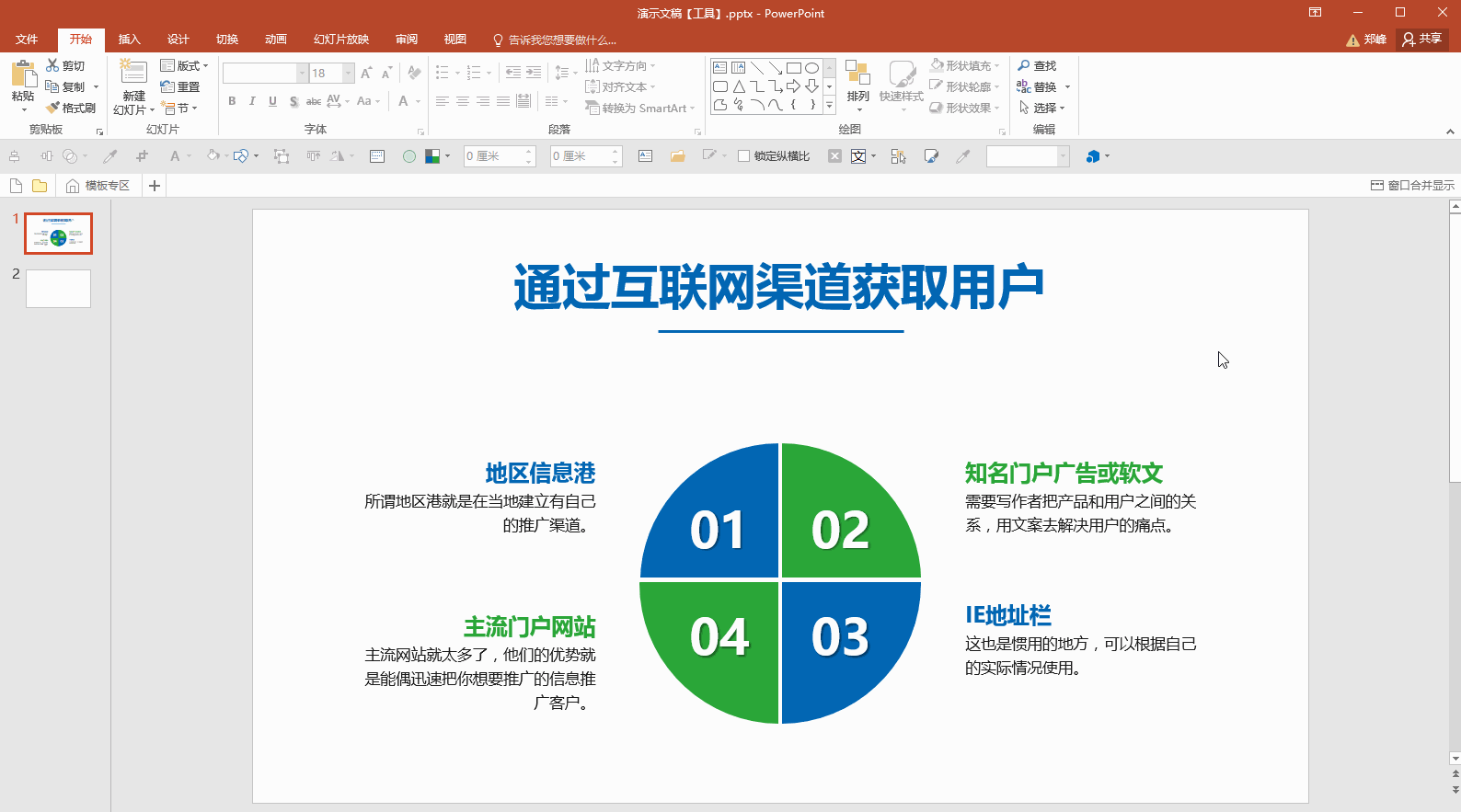Increase font size with larger A icon
This screenshot has height=812, width=1461.
point(366,73)
